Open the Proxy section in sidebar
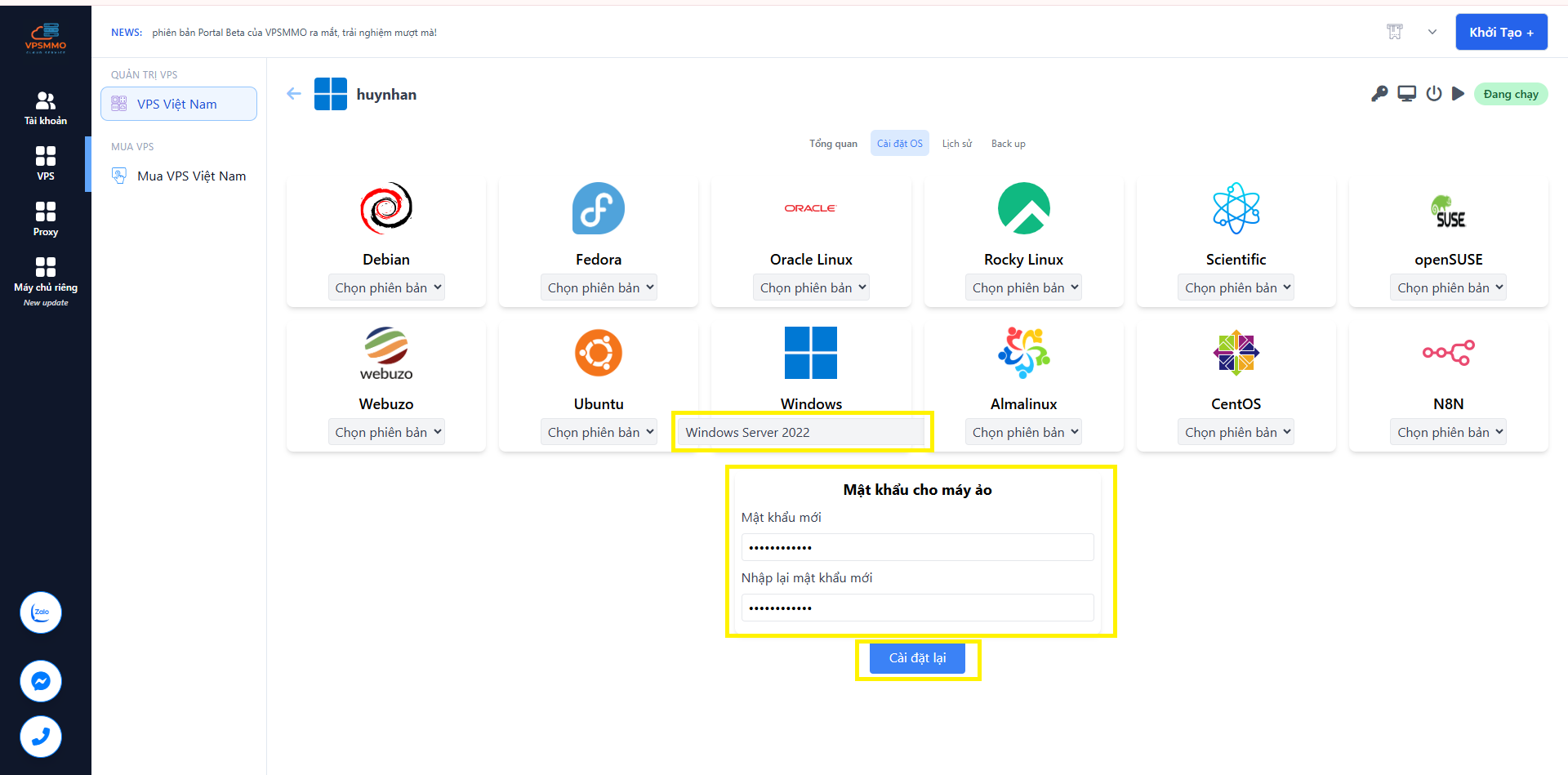The height and width of the screenshot is (775, 1568). 46,219
